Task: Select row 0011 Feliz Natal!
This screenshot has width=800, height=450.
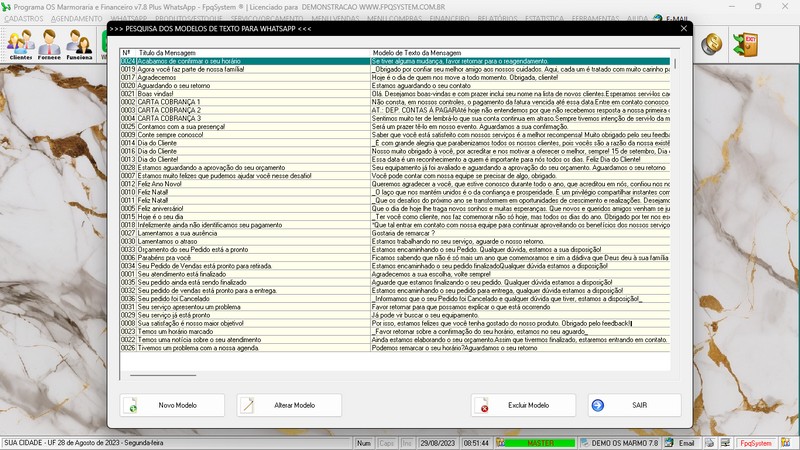Action: 395,201
